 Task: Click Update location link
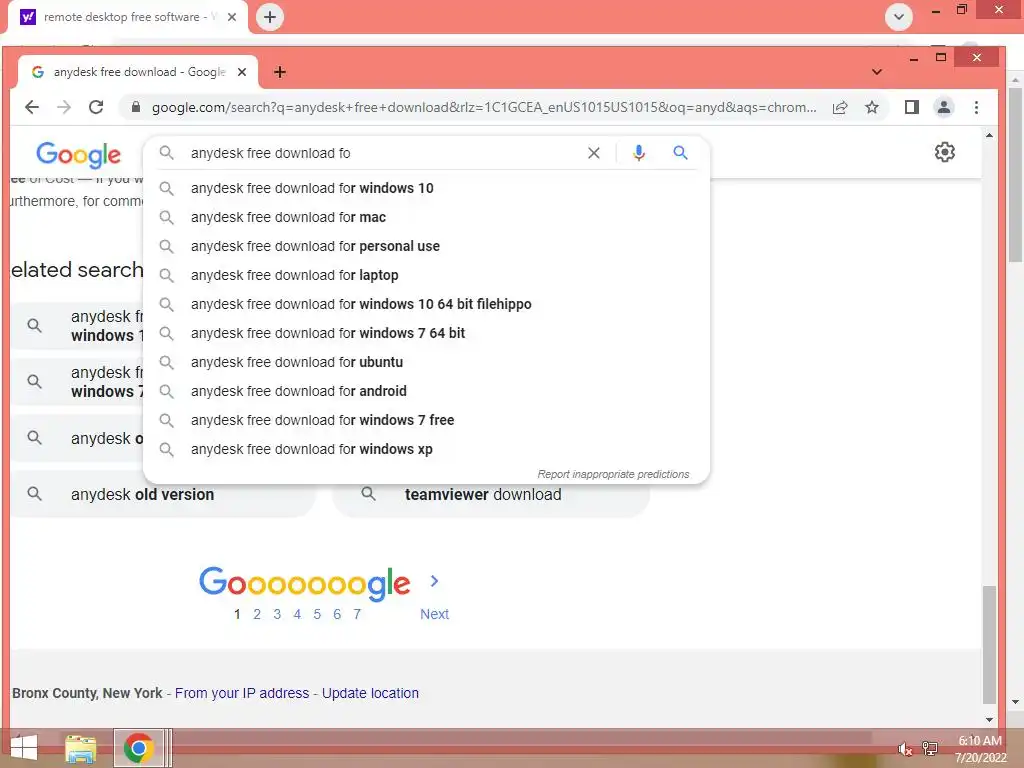point(370,693)
